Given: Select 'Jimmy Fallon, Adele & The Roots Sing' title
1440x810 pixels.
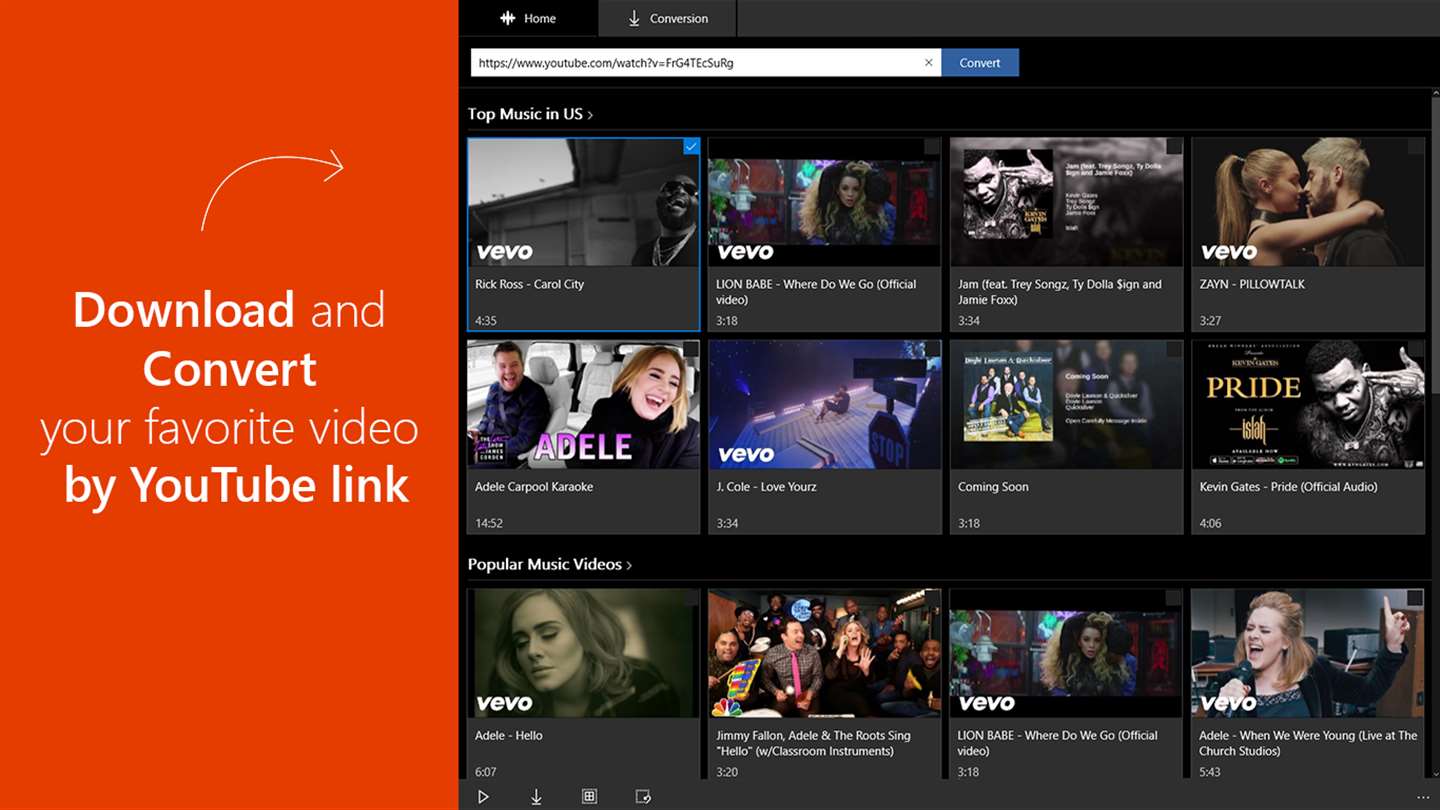Looking at the screenshot, I should [813, 743].
